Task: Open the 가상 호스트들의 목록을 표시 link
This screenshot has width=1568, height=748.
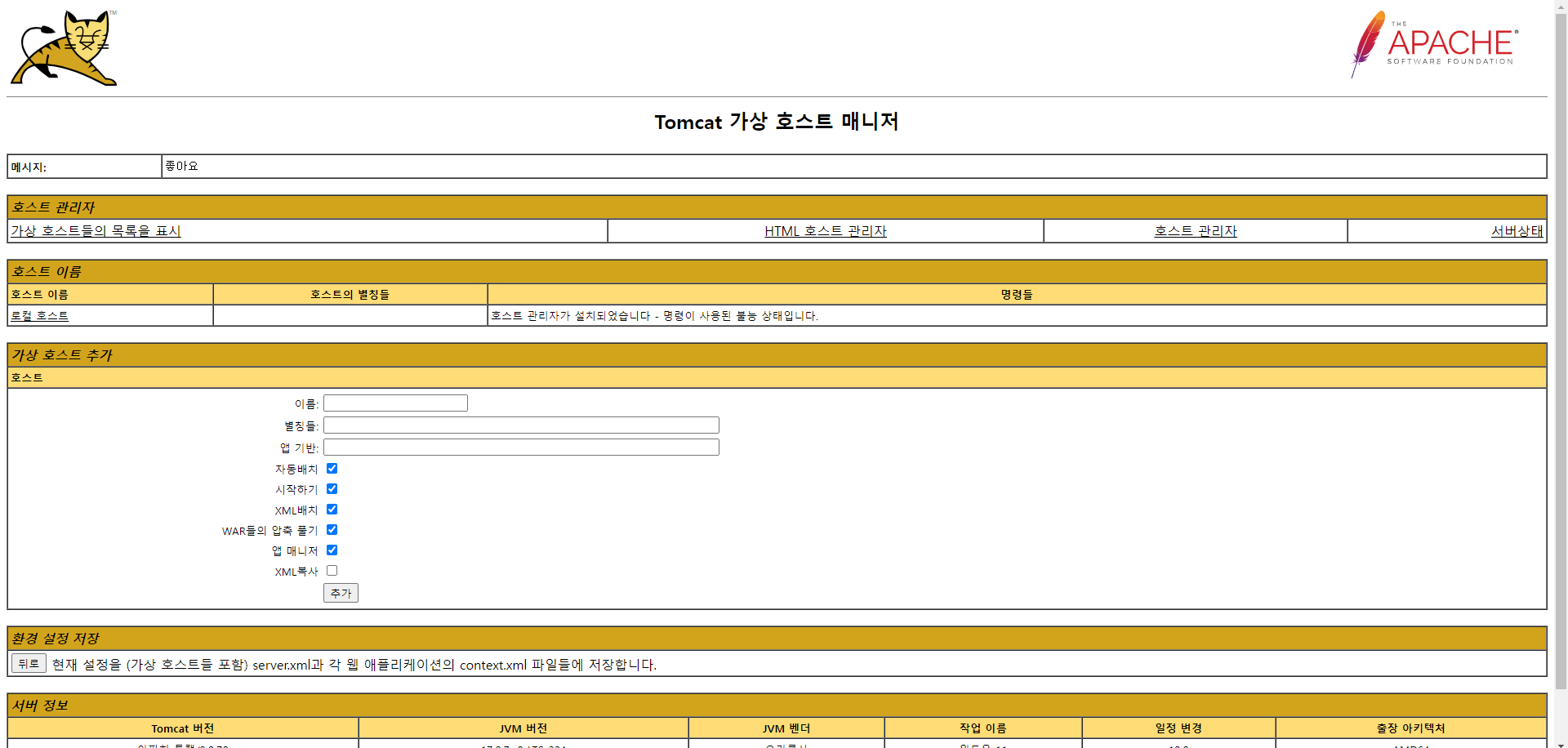Action: [96, 231]
